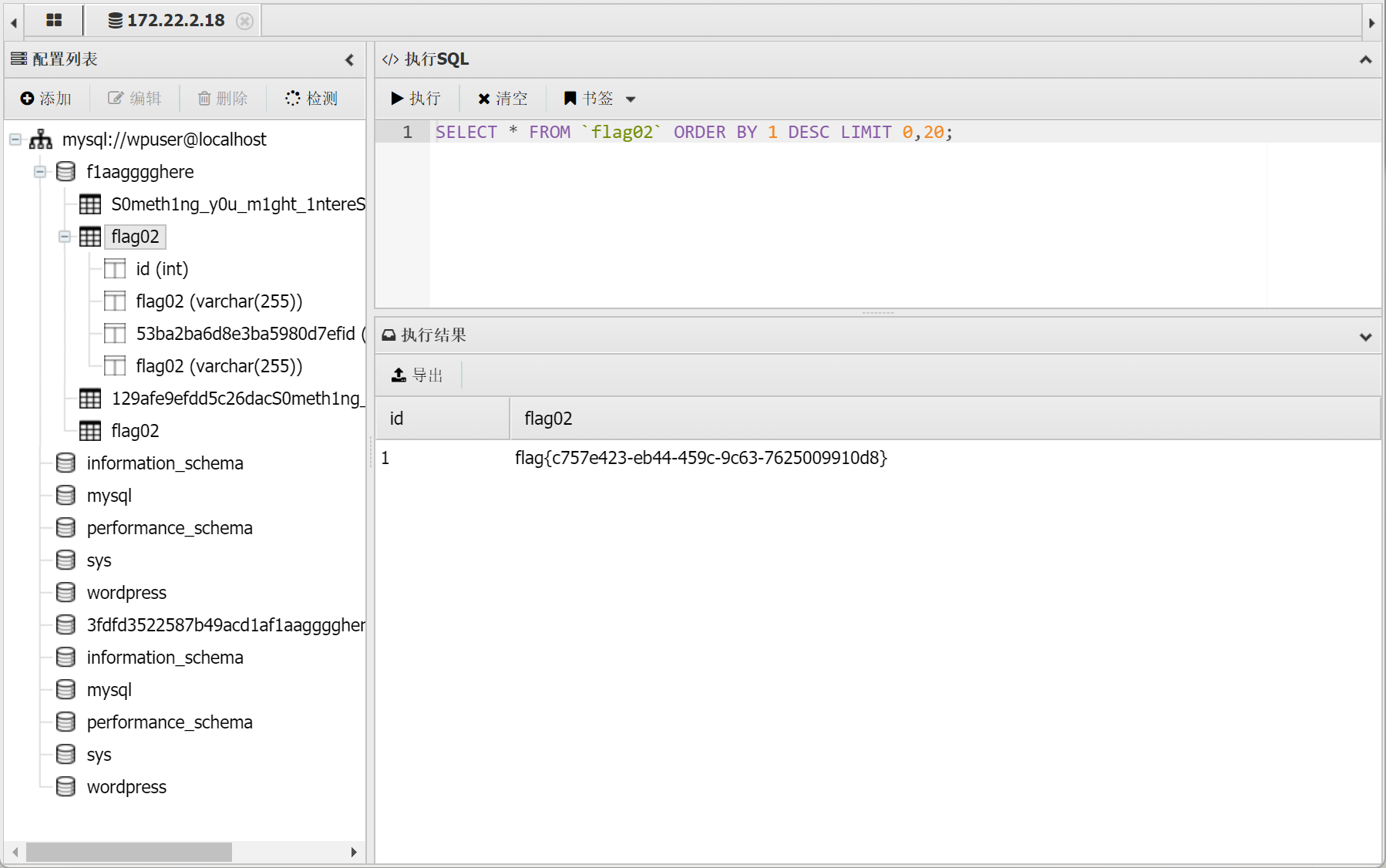Select the 129afe9efdd5c26dacS0meth1ng table
The image size is (1386, 868).
click(x=238, y=399)
